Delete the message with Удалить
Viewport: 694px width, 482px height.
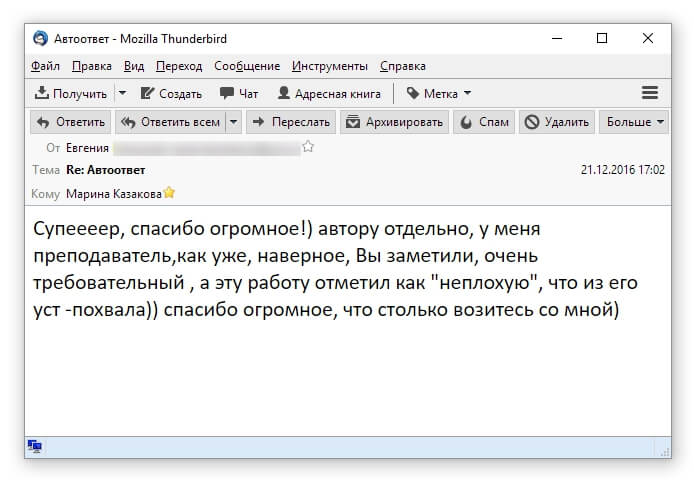click(557, 122)
